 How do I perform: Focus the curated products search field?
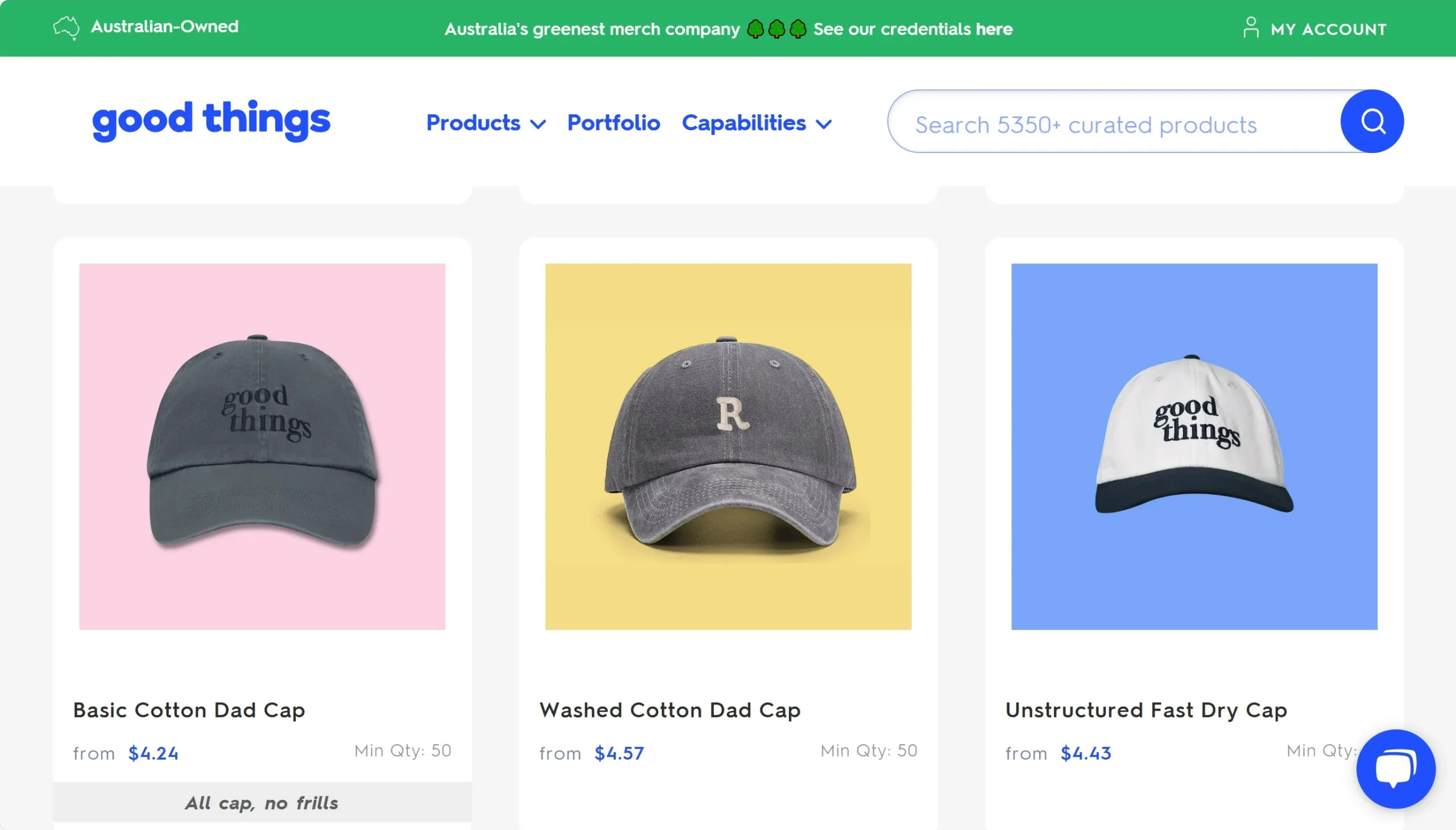[x=1111, y=125]
